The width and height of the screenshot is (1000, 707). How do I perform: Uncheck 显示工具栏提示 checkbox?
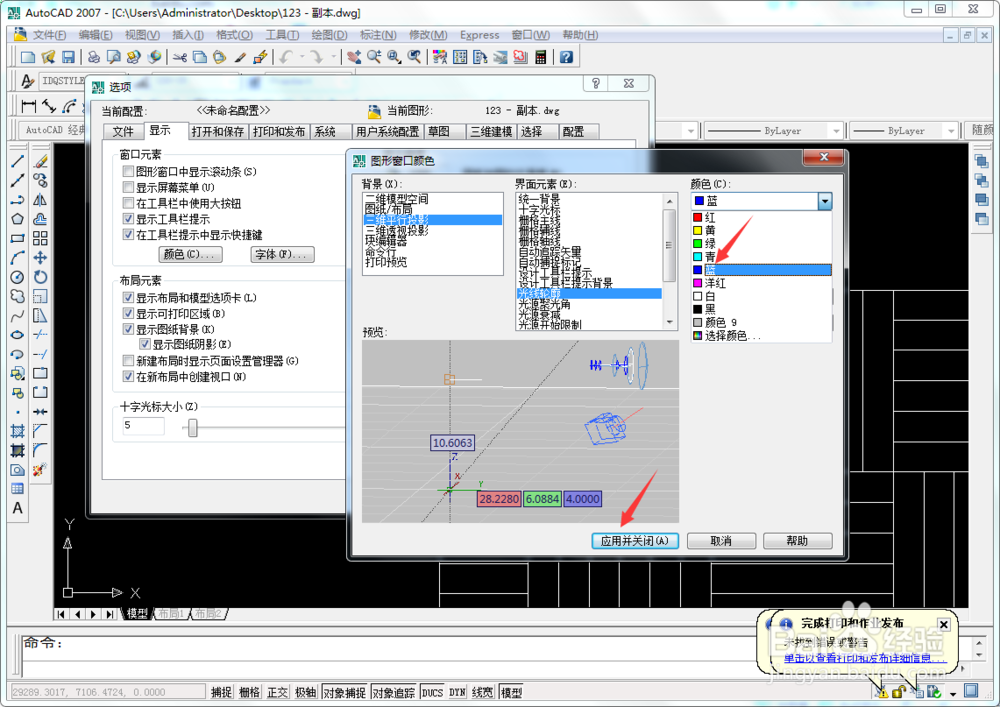tap(128, 219)
